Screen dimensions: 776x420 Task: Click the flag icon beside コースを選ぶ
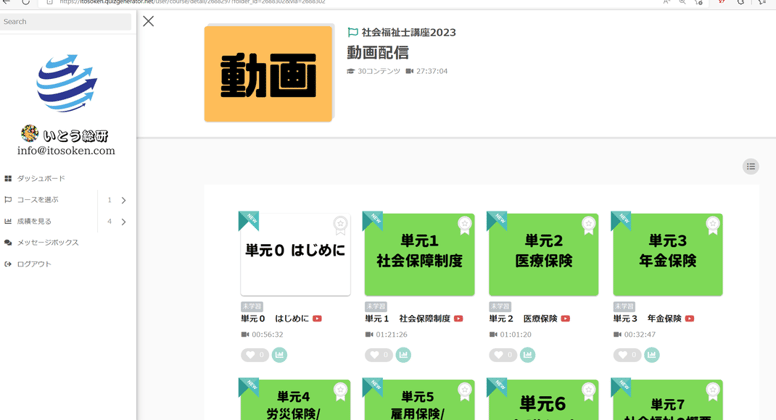(8, 200)
